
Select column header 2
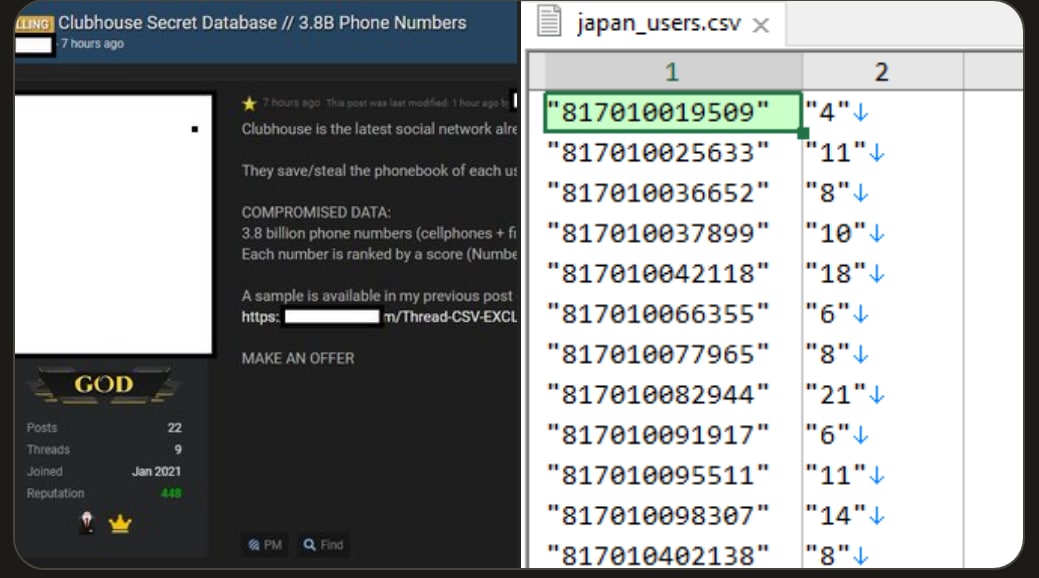coord(882,72)
